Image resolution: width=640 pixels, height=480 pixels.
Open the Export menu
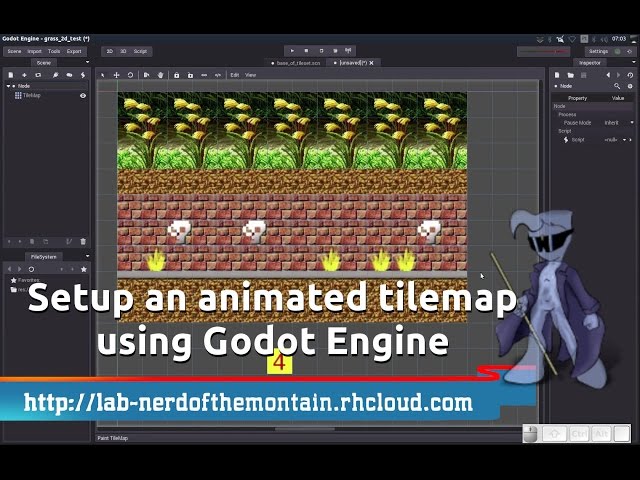[x=74, y=51]
